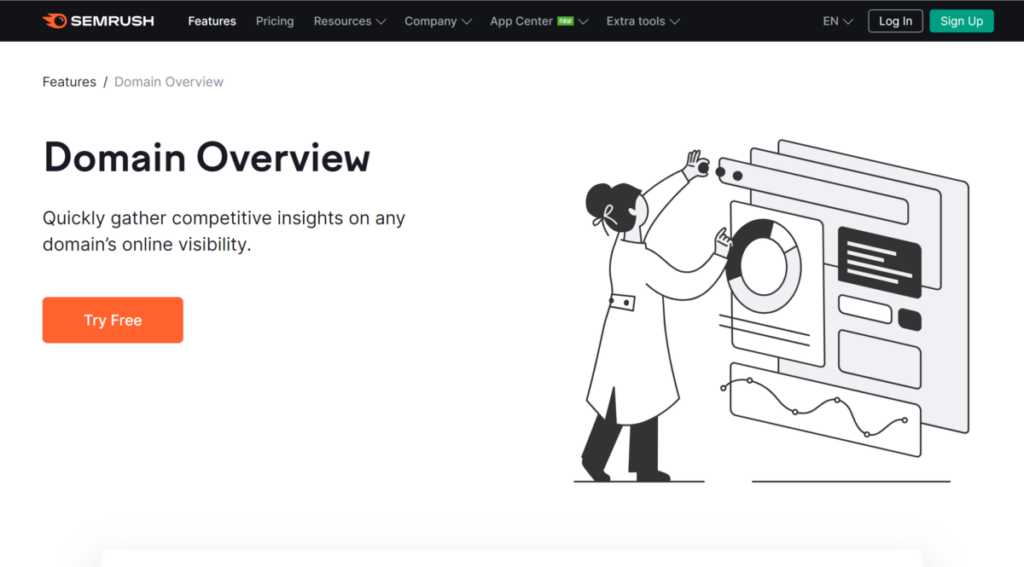
Task: Expand the Extra tools dropdown
Action: pos(643,21)
